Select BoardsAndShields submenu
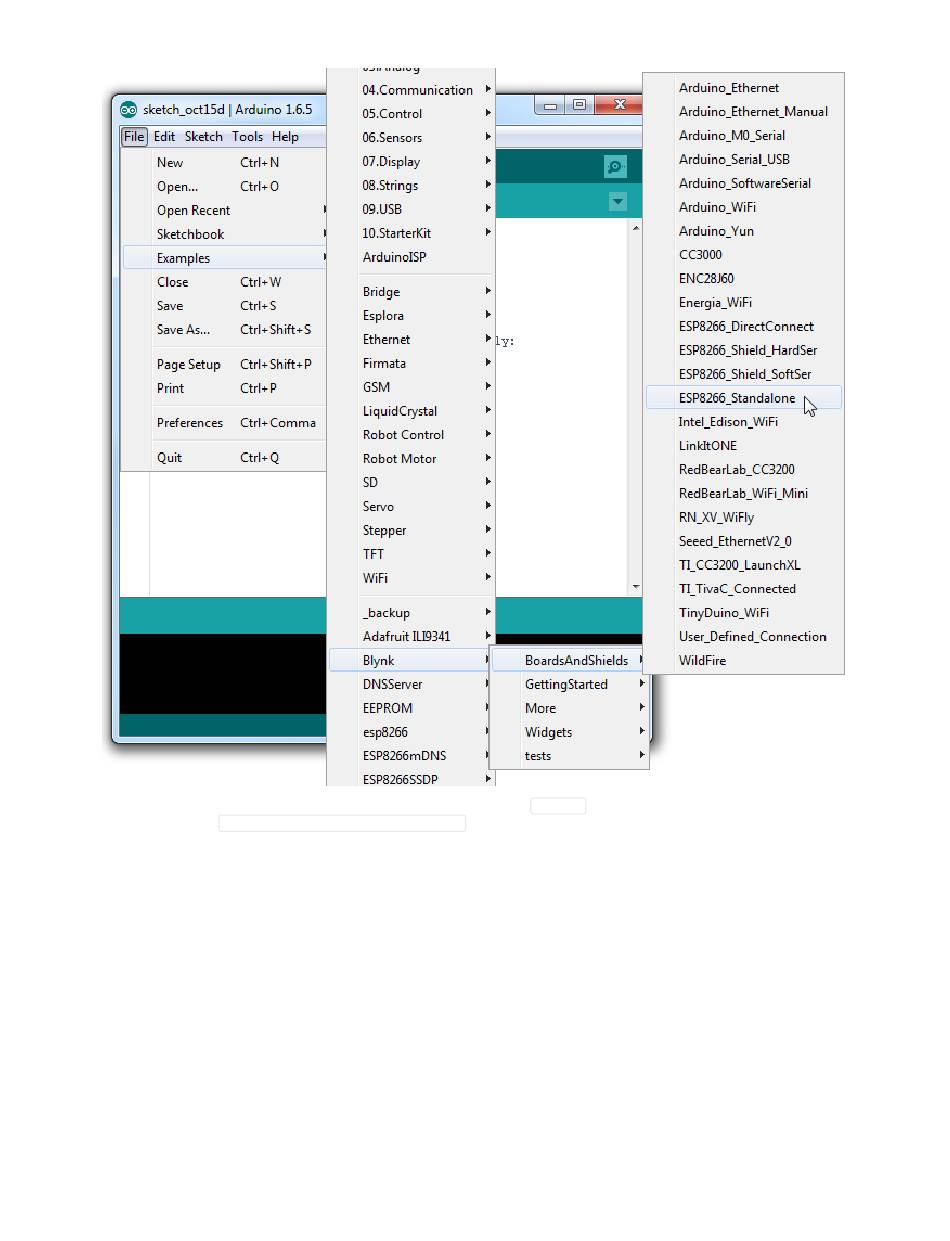 point(570,661)
